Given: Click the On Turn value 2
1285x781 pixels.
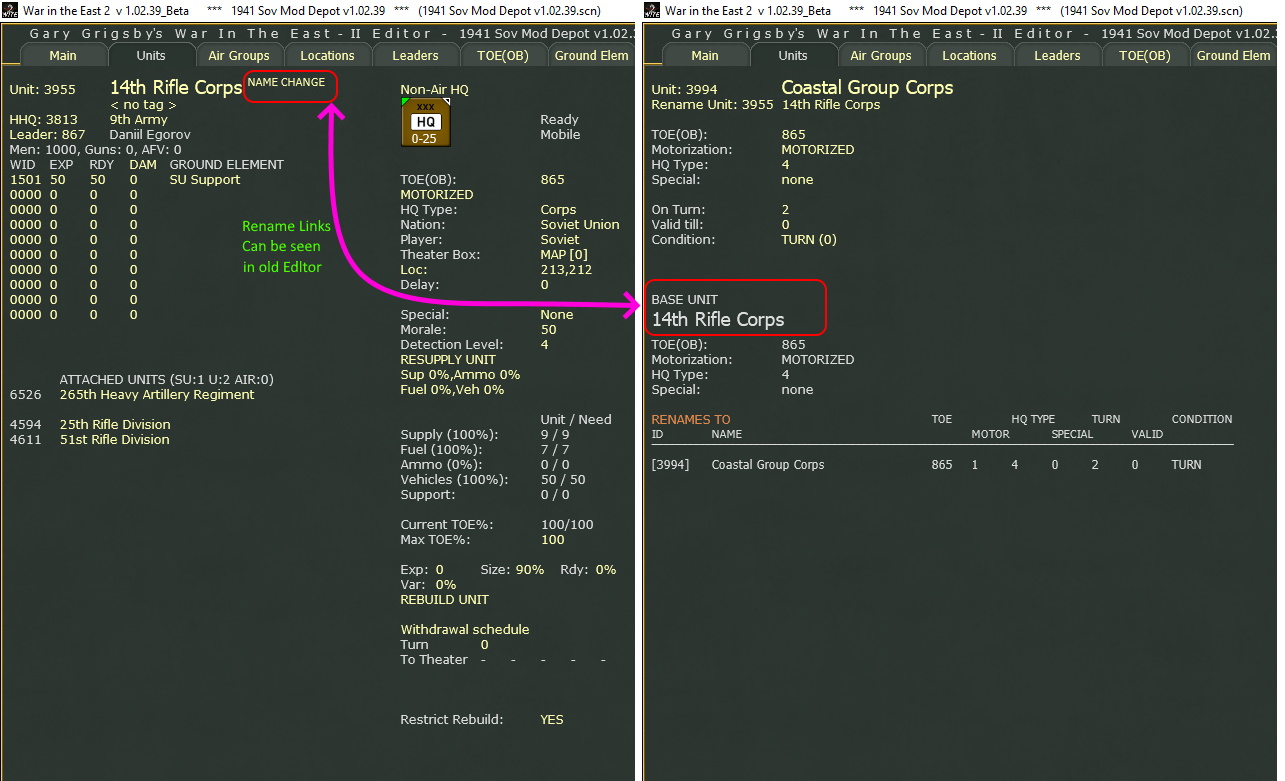Looking at the screenshot, I should click(x=785, y=210).
